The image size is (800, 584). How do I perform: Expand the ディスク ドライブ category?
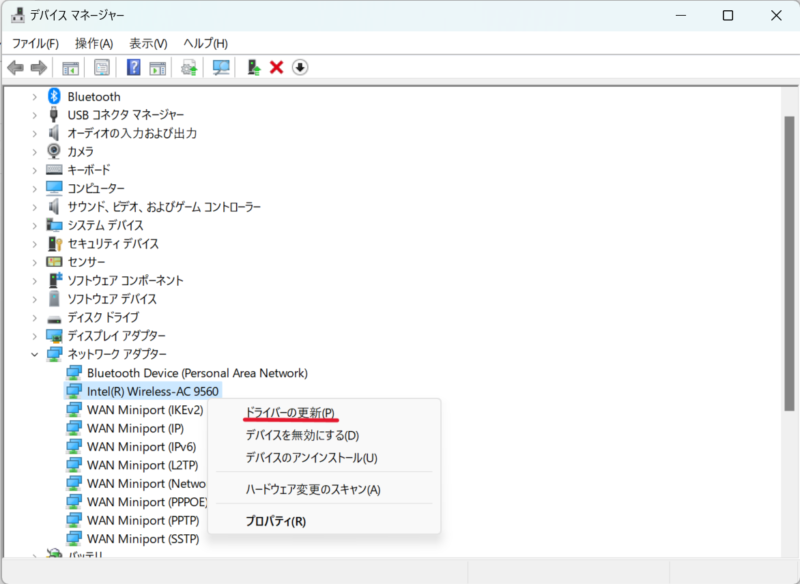[35, 317]
